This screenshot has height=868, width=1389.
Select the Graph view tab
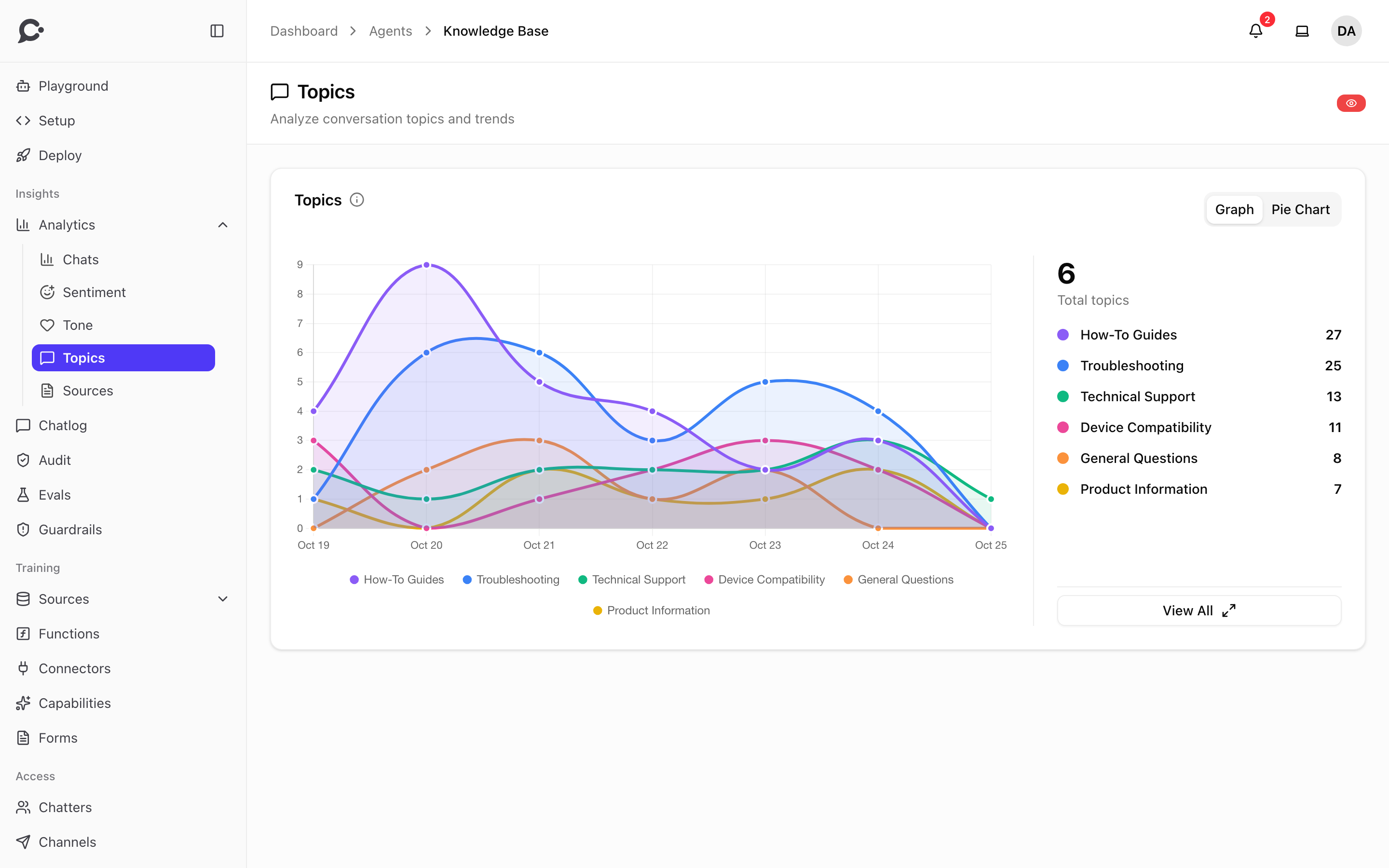coord(1234,210)
